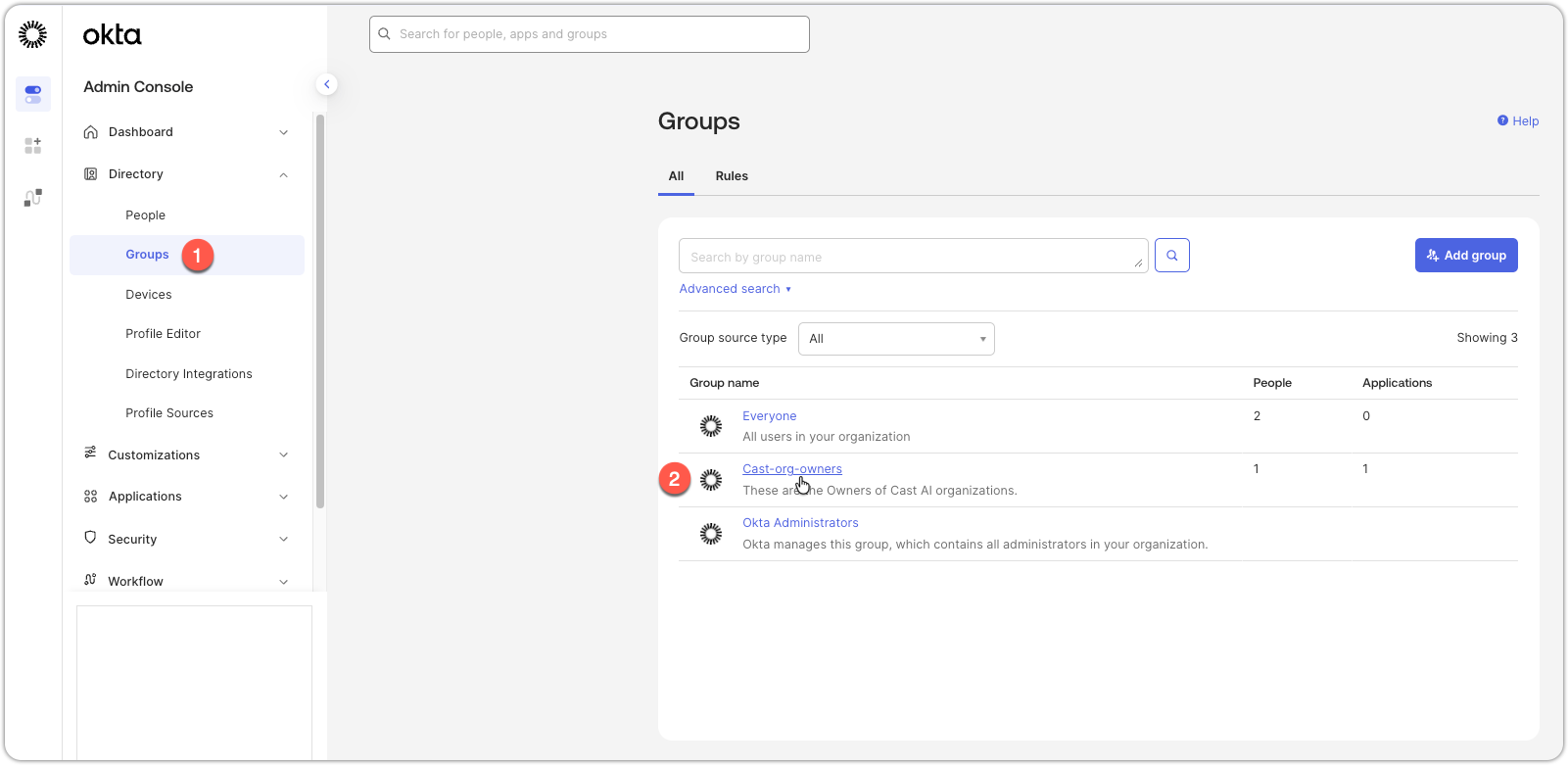Click the okta wordmark logo
Viewport: 1568px width, 765px height.
coord(113,35)
